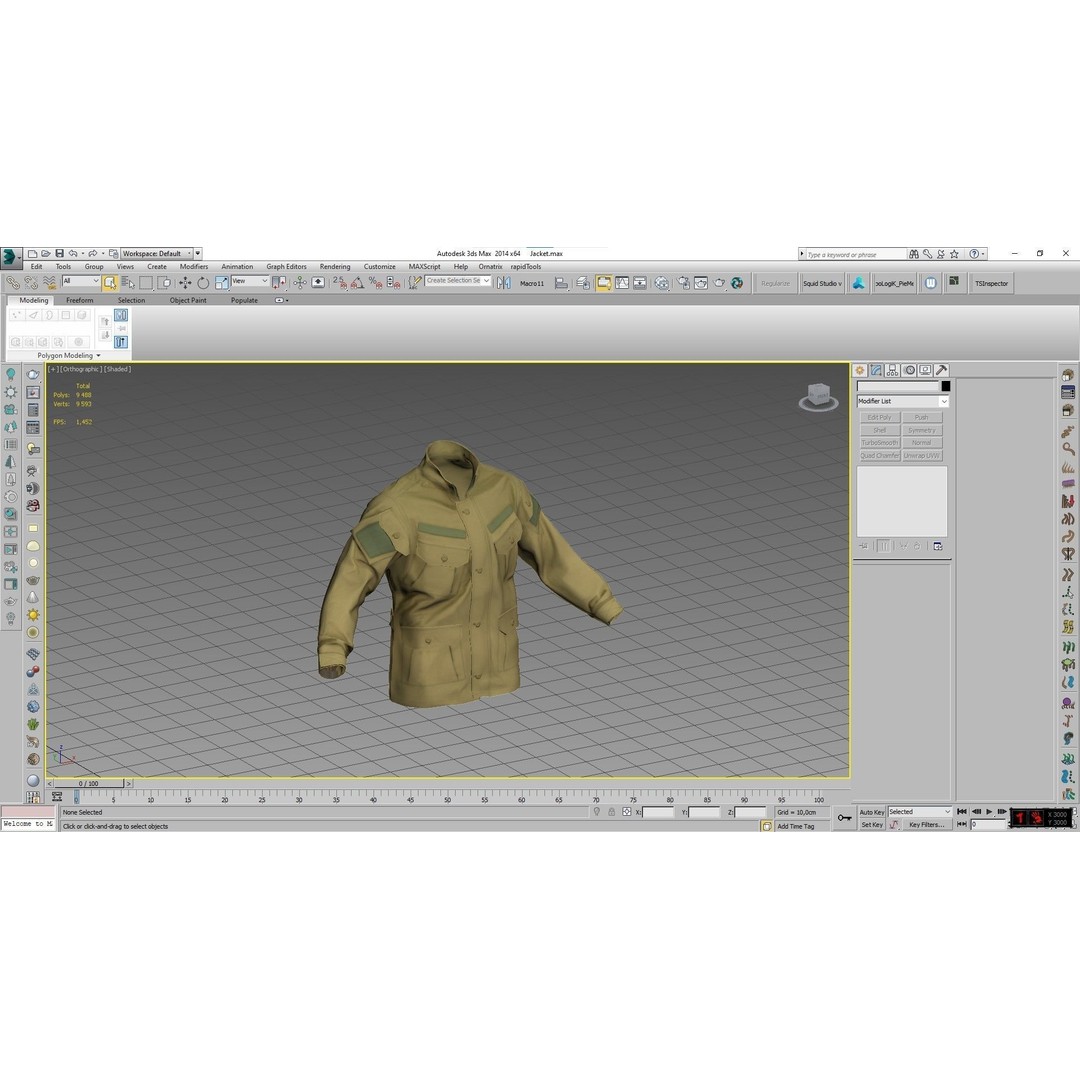Toggle Auto Key animation mode
1080x1080 pixels.
tap(871, 812)
